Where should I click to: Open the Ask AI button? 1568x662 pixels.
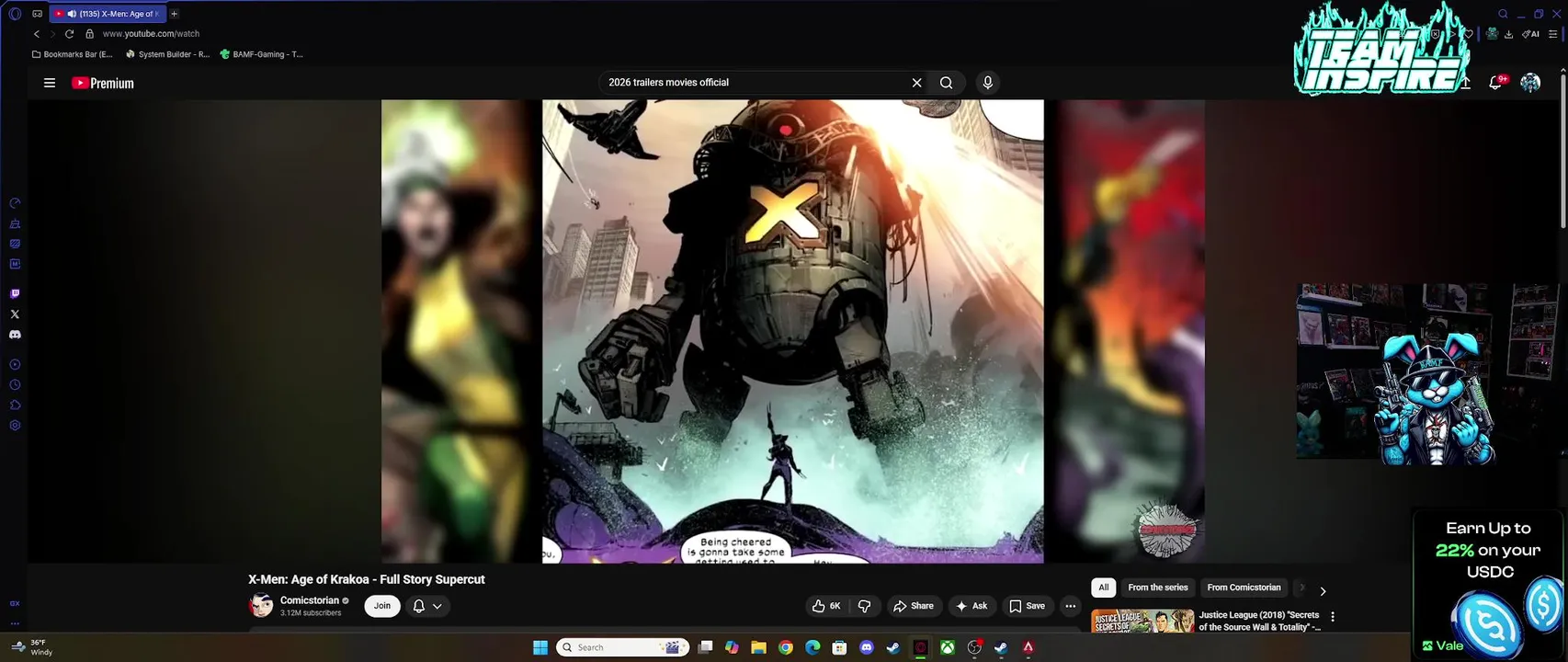tap(971, 606)
